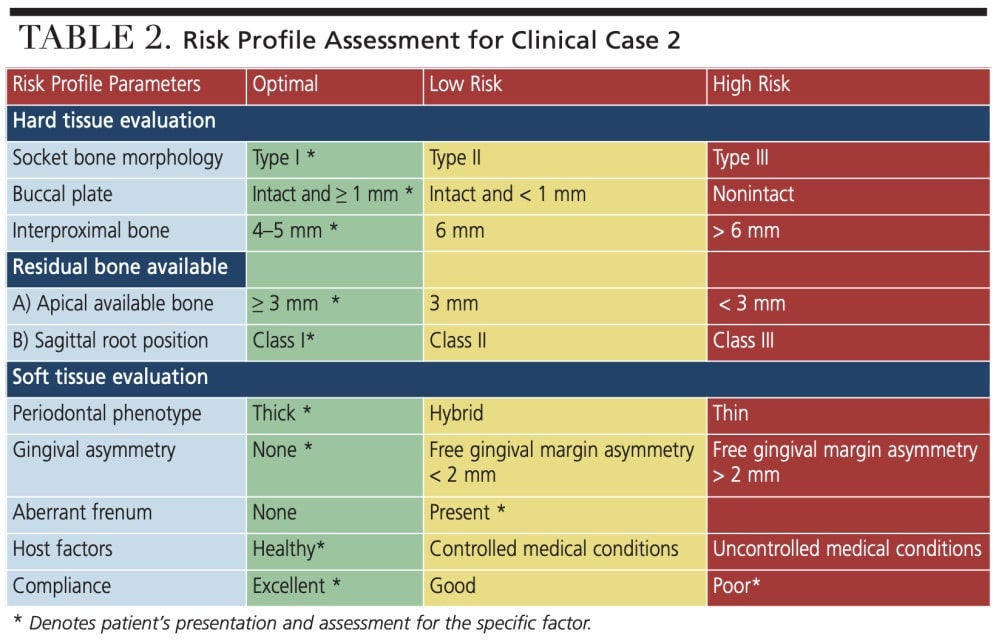Select the "Nonintact" buccal plate cell
Viewport: 1000px width, 644px height.
(x=753, y=194)
